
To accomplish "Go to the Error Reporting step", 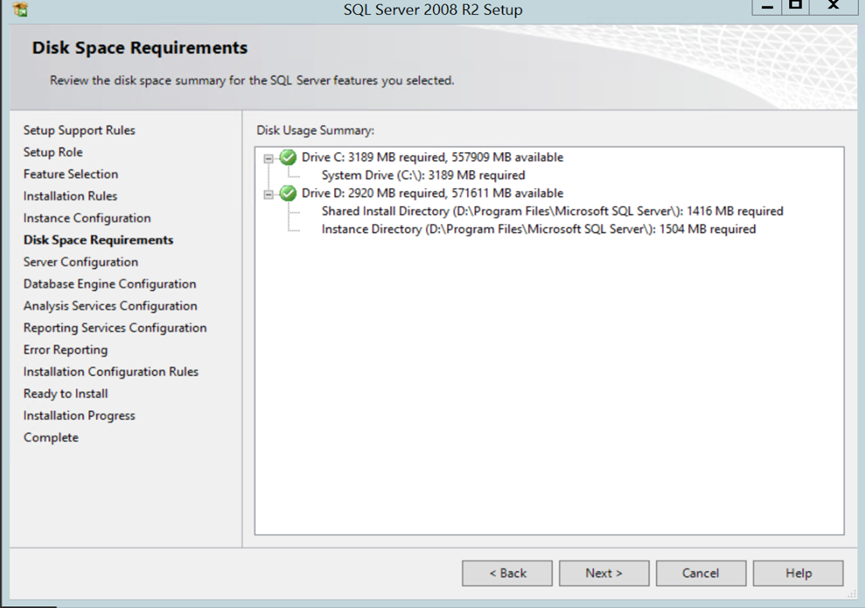I will [66, 350].
